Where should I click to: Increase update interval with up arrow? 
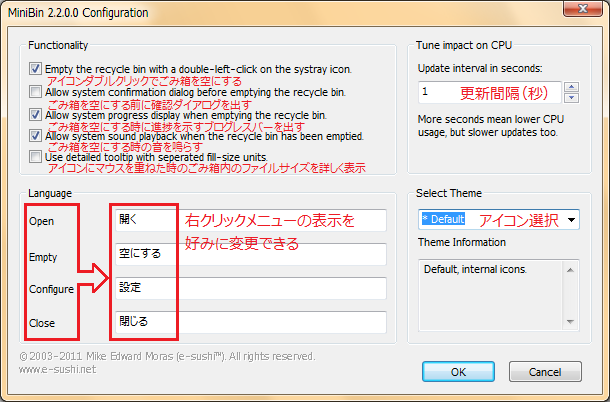coord(571,87)
